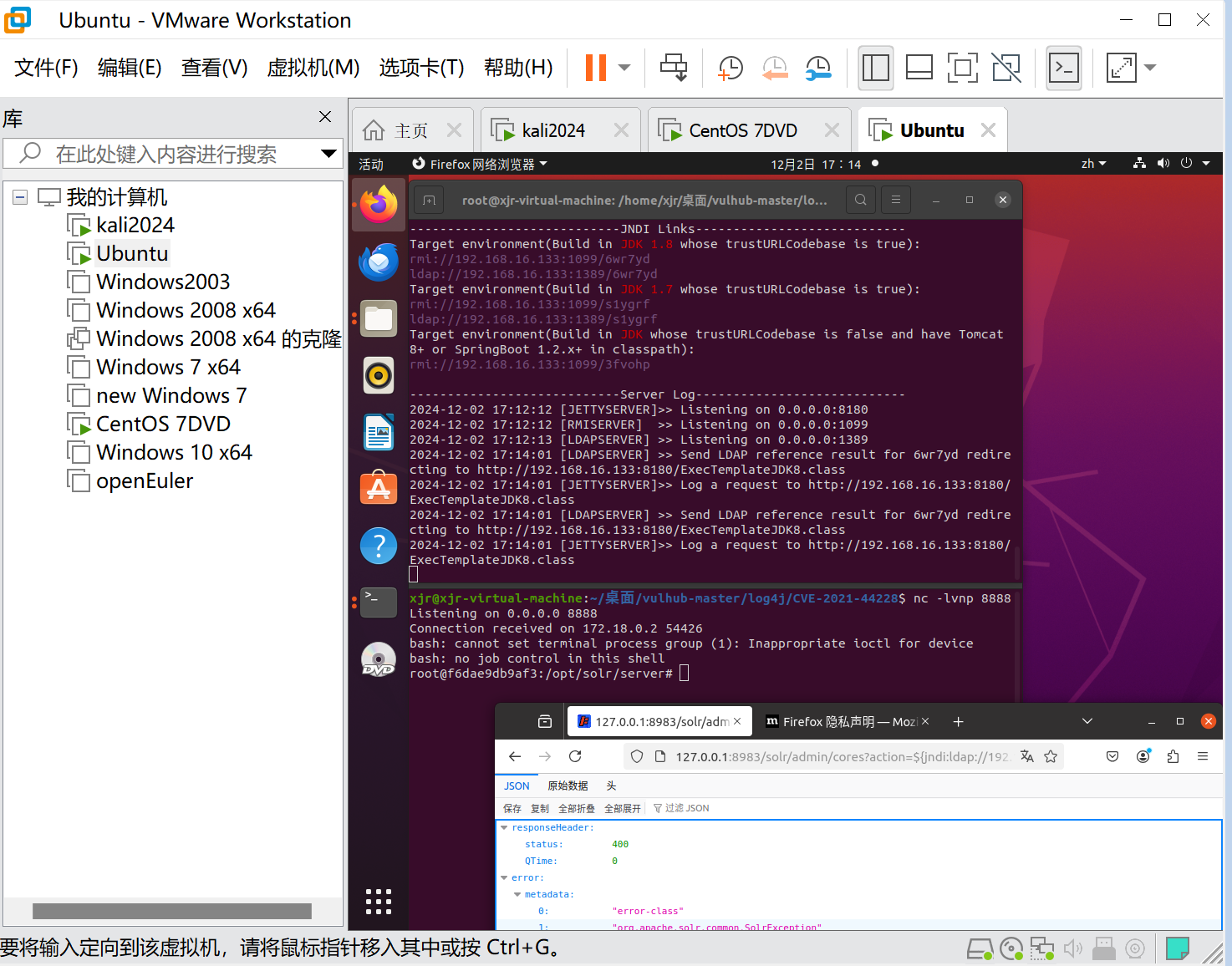
Task: Add new tab in the terminal window
Action: (x=429, y=200)
